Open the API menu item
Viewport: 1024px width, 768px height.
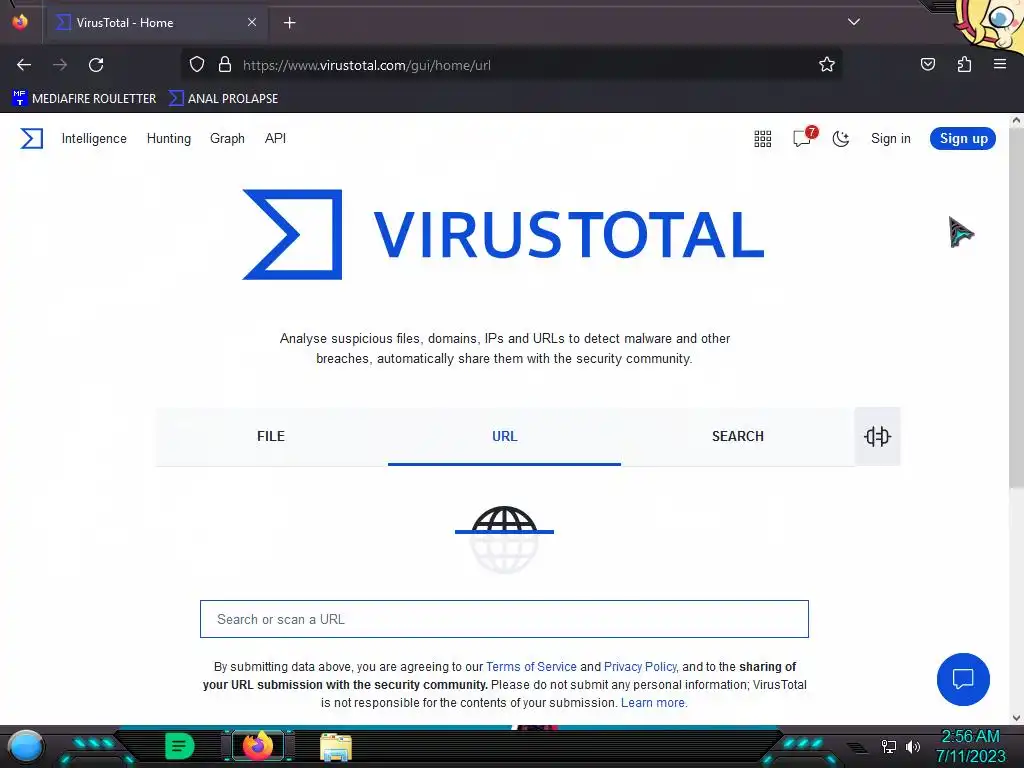click(275, 138)
